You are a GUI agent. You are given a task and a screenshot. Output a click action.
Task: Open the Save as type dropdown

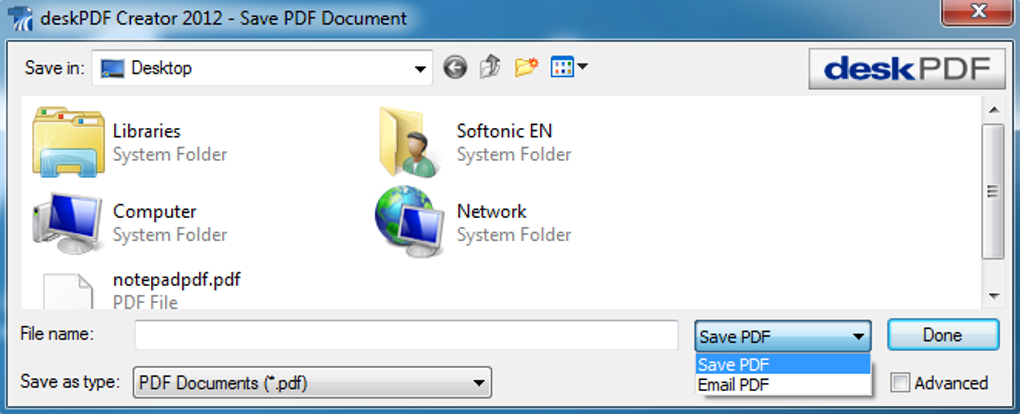pyautogui.click(x=312, y=383)
